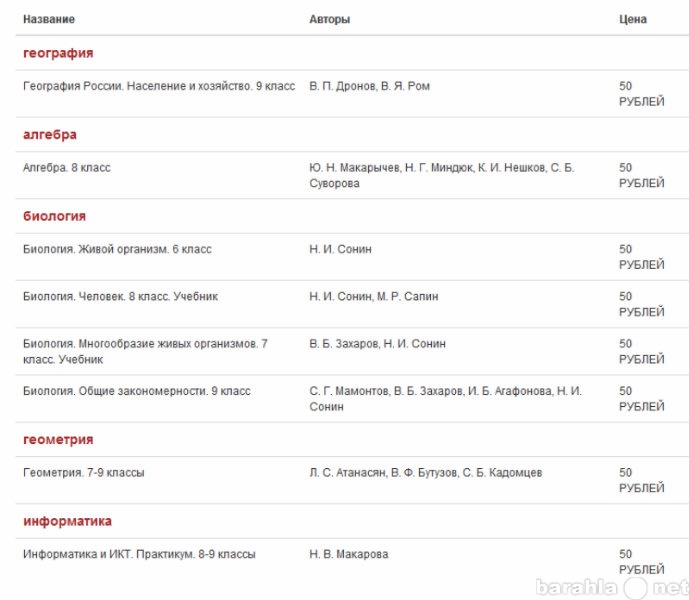
Task: Click the Алгебра. 8 класс title
Action: [x=67, y=168]
